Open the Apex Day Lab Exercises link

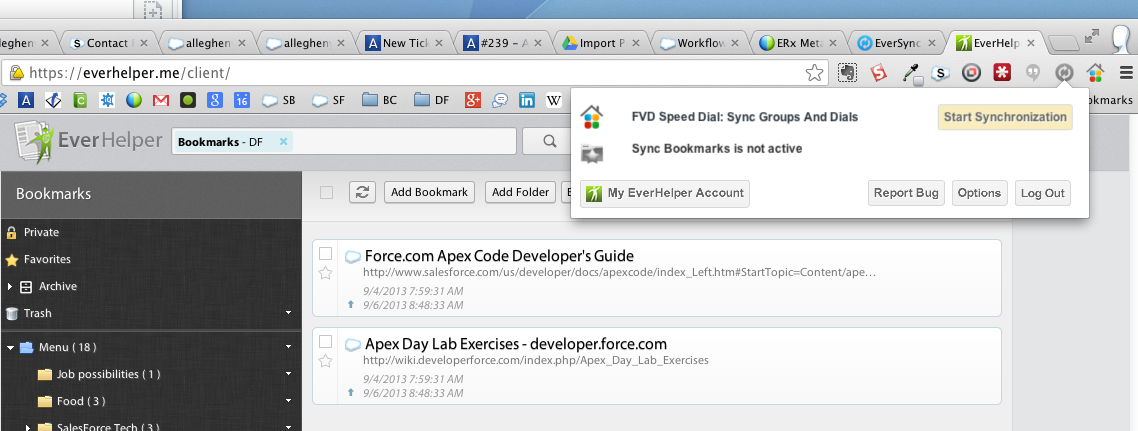tap(515, 343)
